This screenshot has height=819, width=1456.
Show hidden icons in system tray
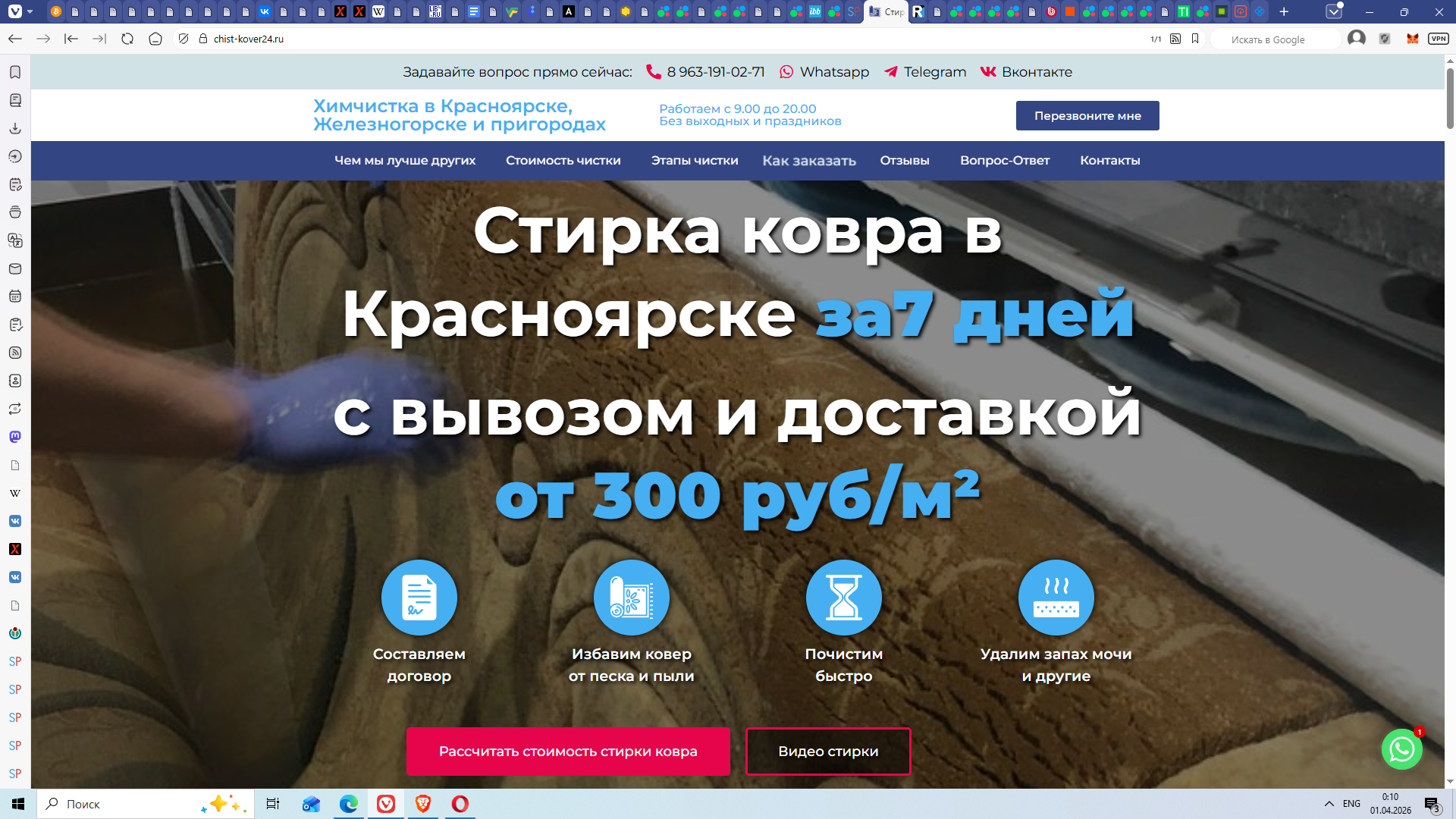tap(1329, 804)
